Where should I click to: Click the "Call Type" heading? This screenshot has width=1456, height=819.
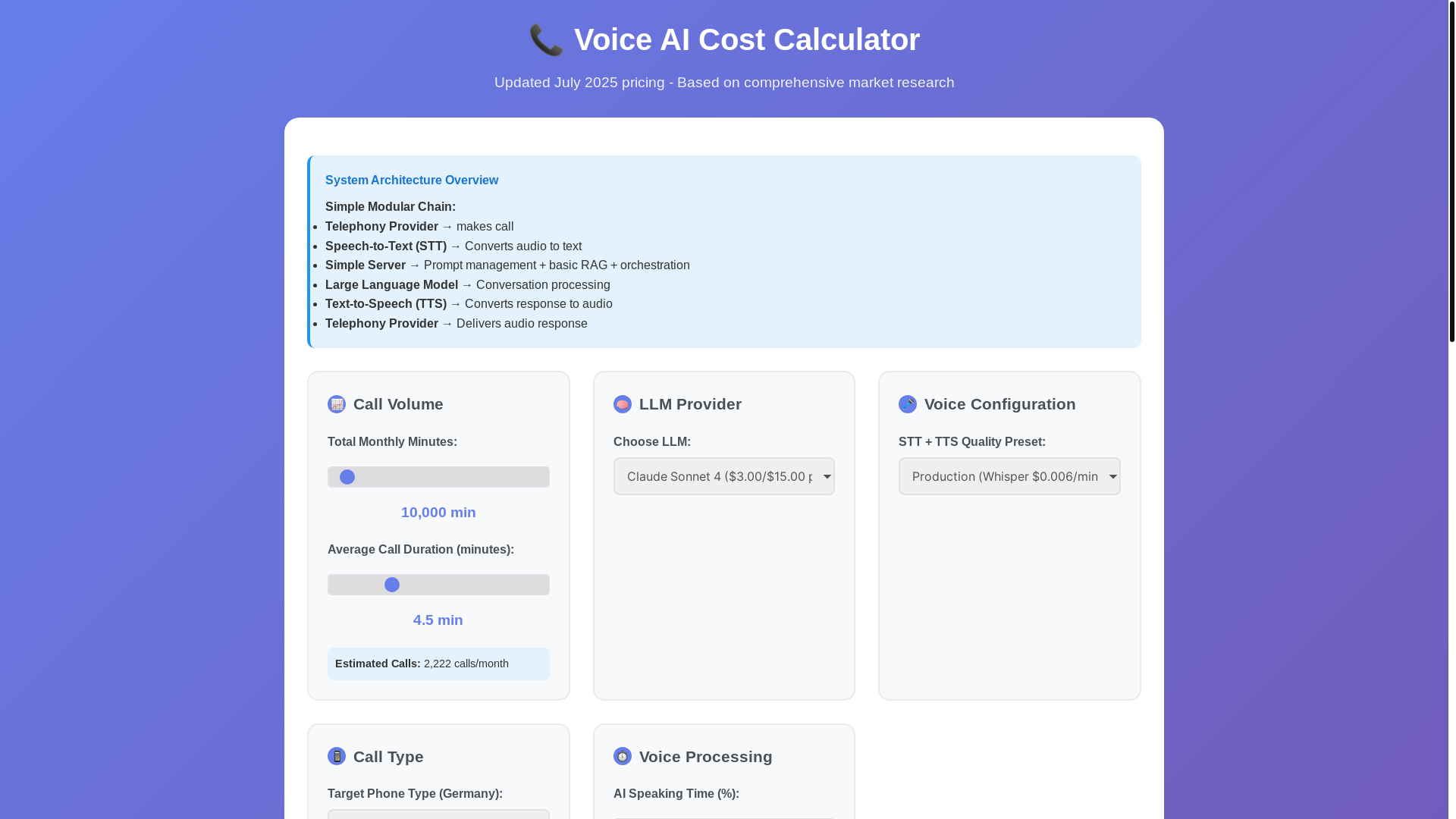(x=388, y=757)
